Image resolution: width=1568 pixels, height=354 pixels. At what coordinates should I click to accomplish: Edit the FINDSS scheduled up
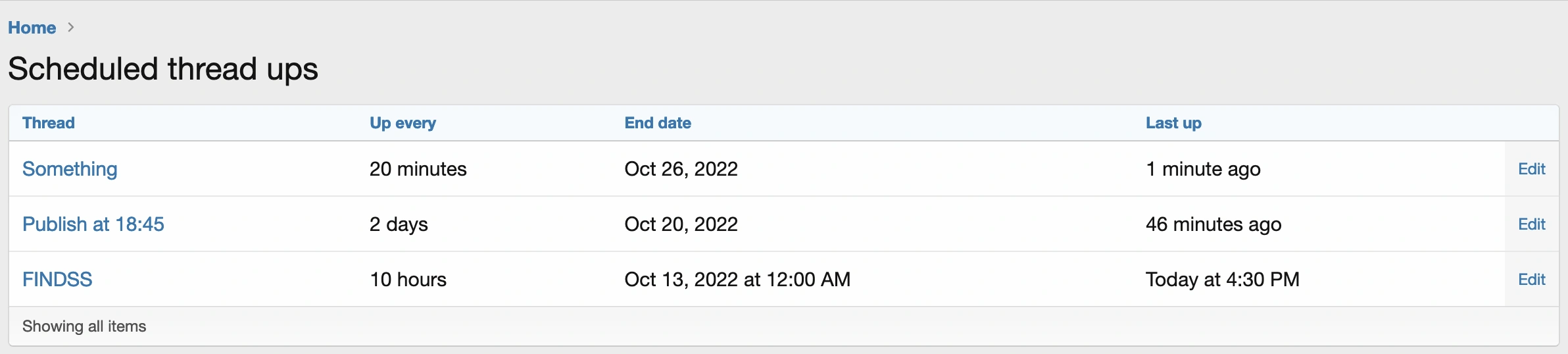click(x=1531, y=280)
